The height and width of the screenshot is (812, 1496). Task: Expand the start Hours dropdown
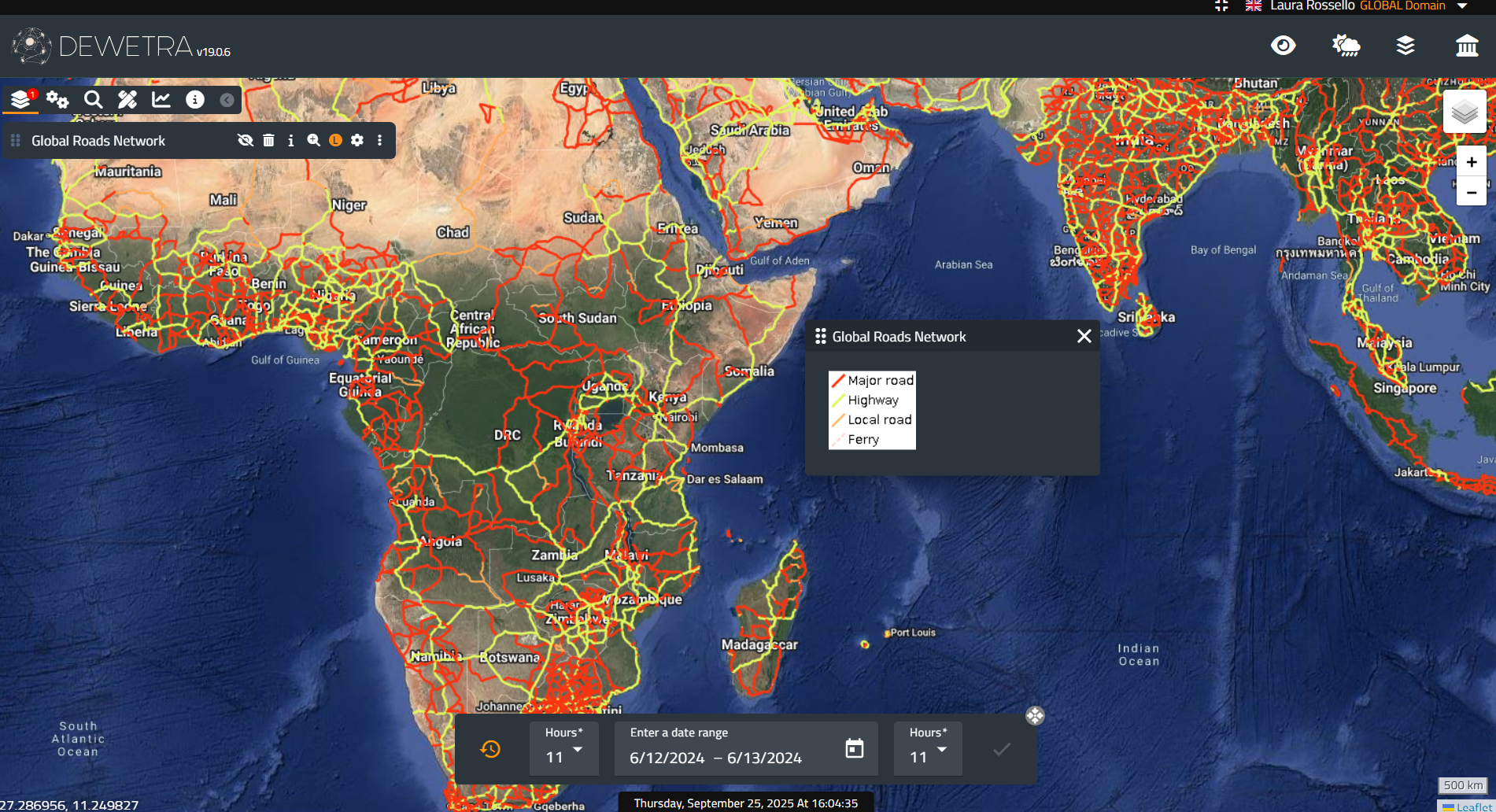564,750
